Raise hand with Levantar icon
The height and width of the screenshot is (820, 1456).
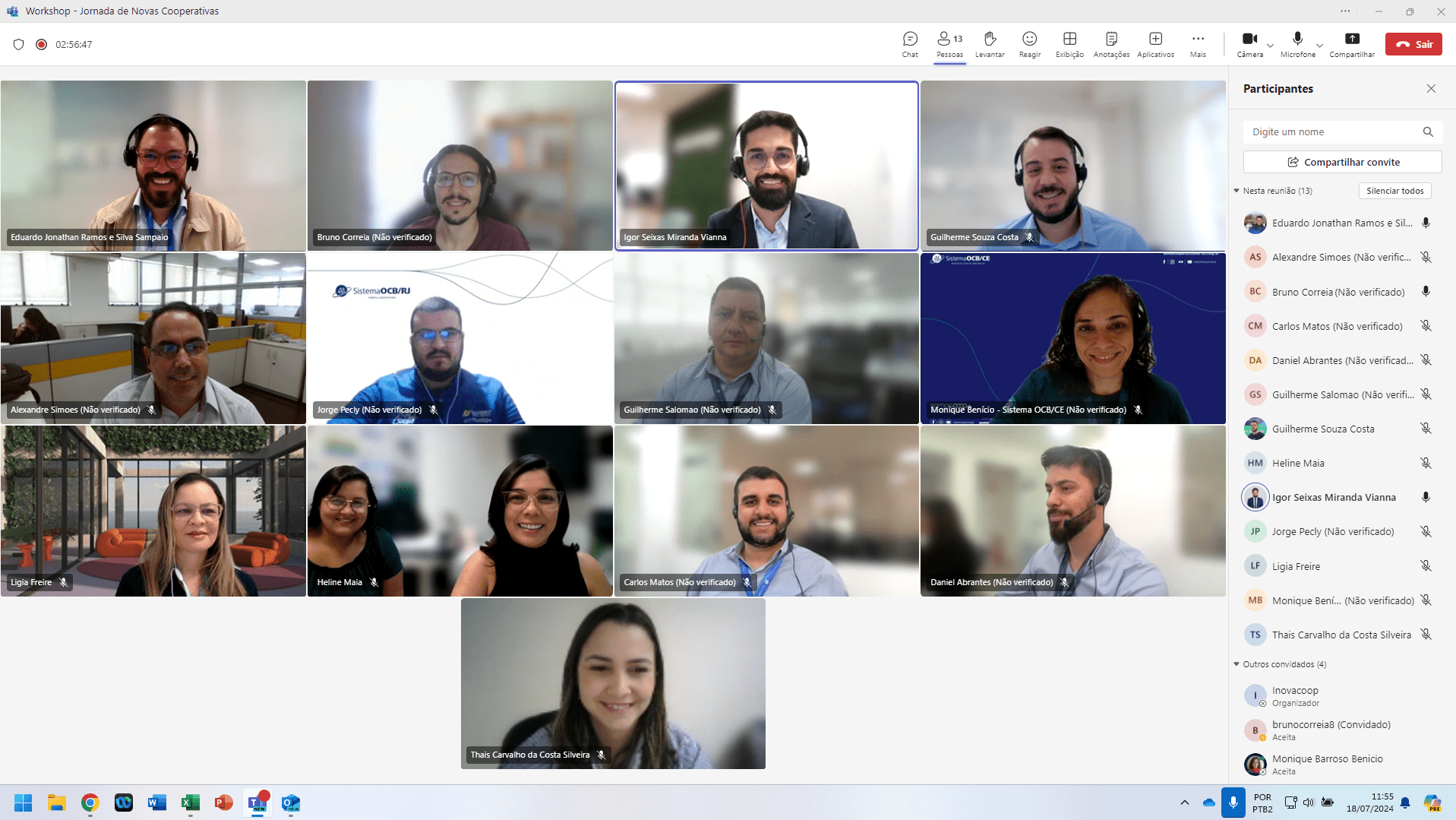990,44
